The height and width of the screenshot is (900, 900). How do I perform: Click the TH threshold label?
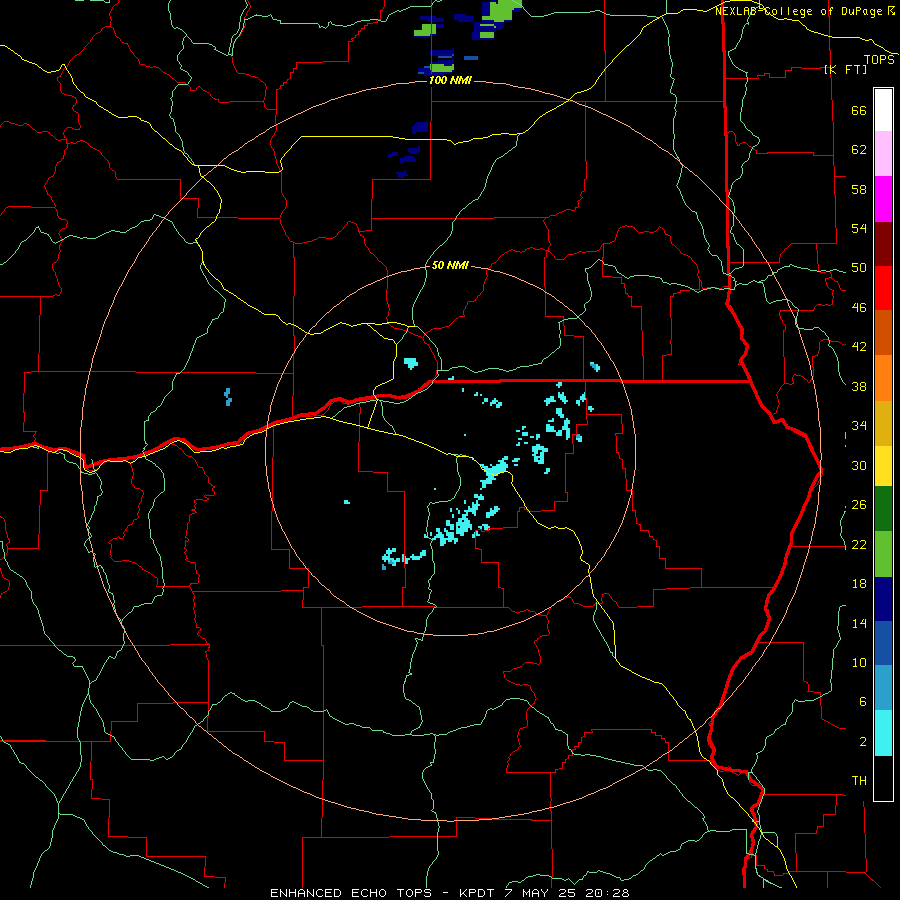click(859, 781)
